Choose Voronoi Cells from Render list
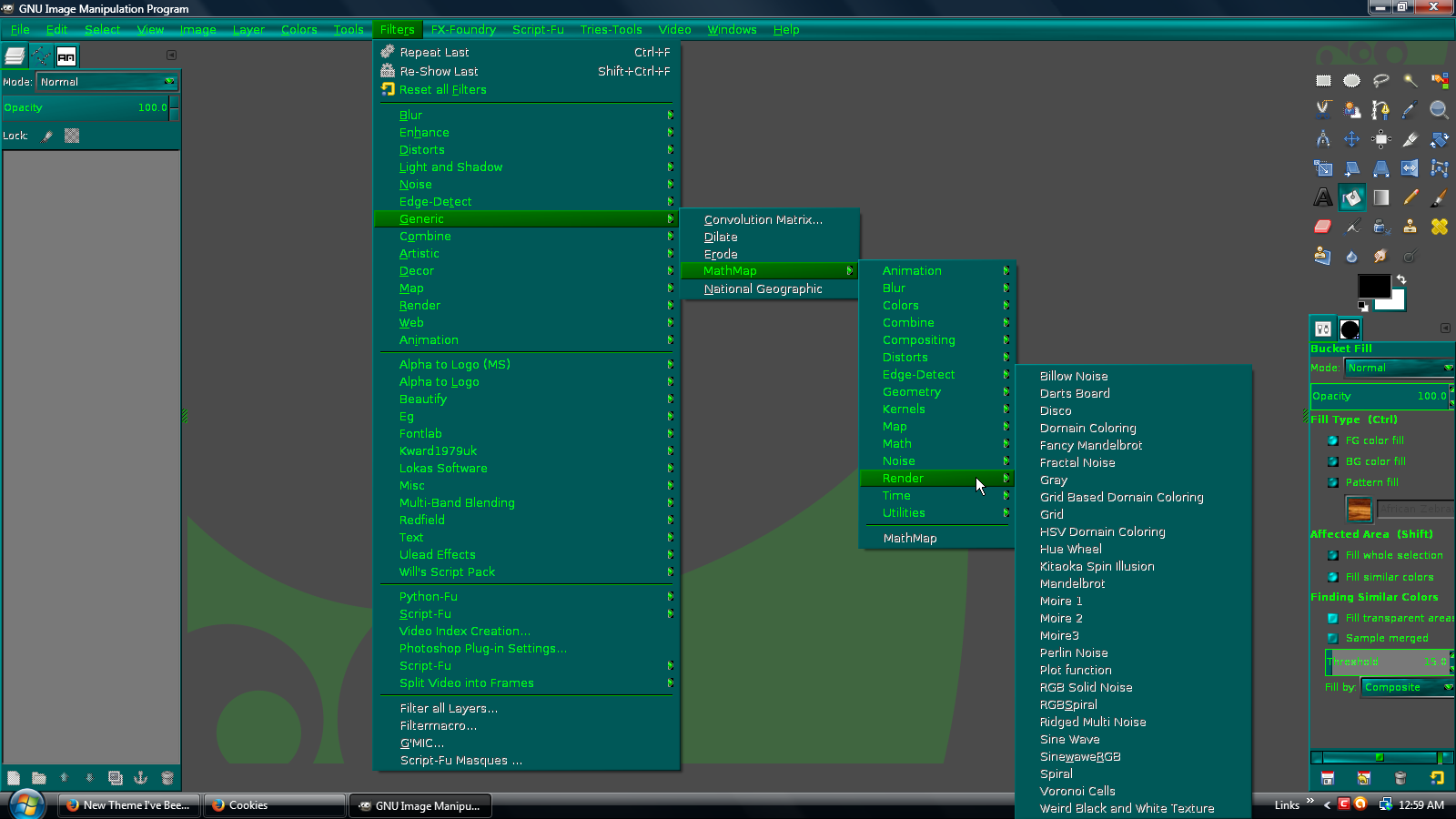The height and width of the screenshot is (819, 1456). tap(1134, 792)
